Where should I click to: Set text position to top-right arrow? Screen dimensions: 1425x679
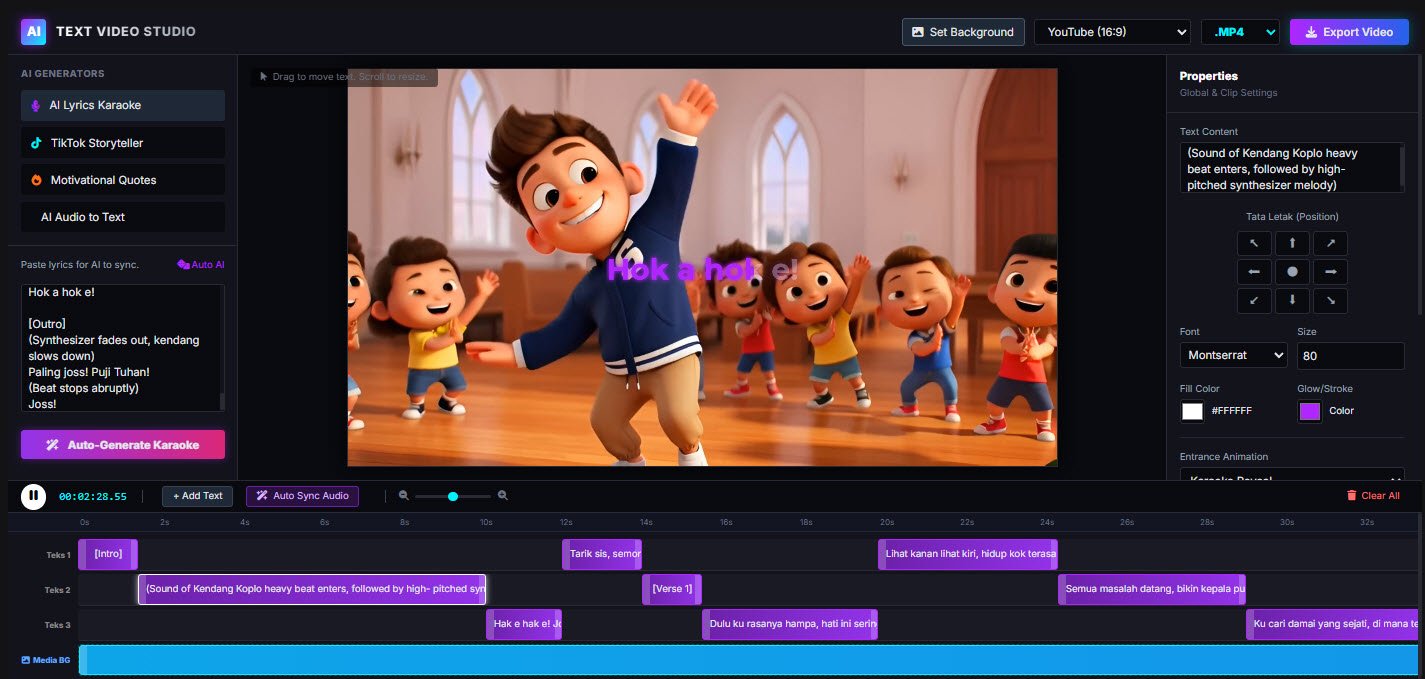tap(1330, 243)
